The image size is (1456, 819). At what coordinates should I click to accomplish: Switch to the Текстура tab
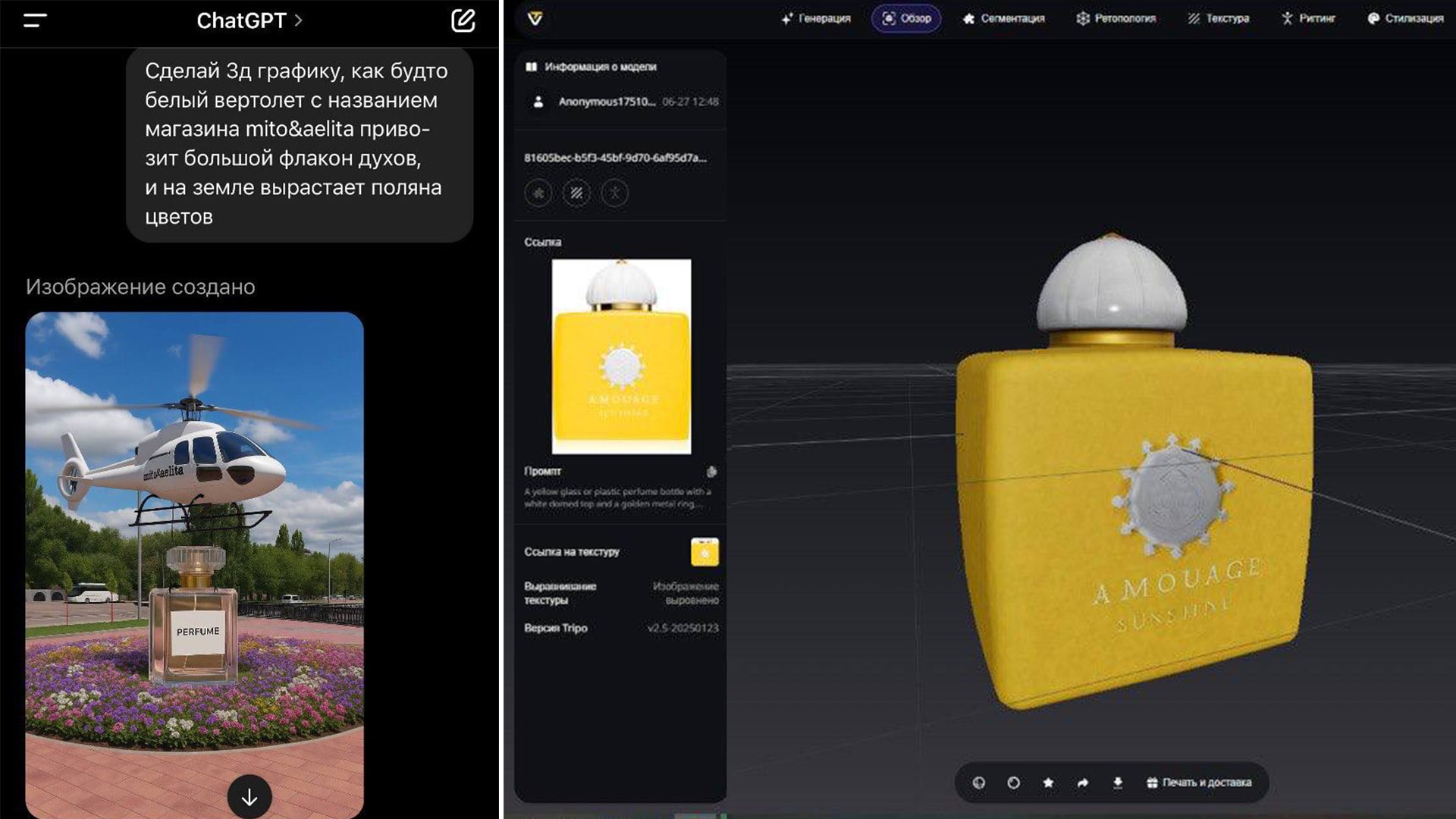click(x=1219, y=18)
